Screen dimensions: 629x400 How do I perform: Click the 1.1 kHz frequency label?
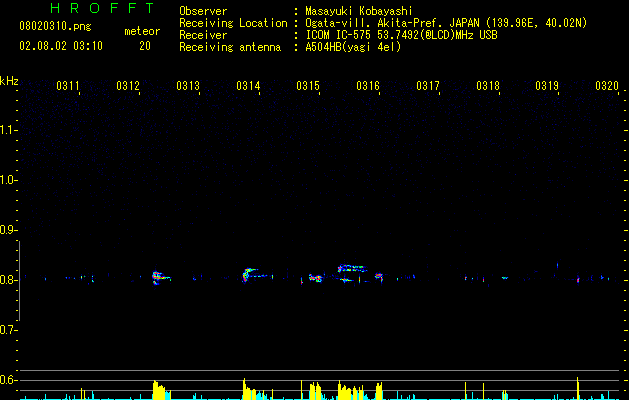pyautogui.click(x=8, y=130)
